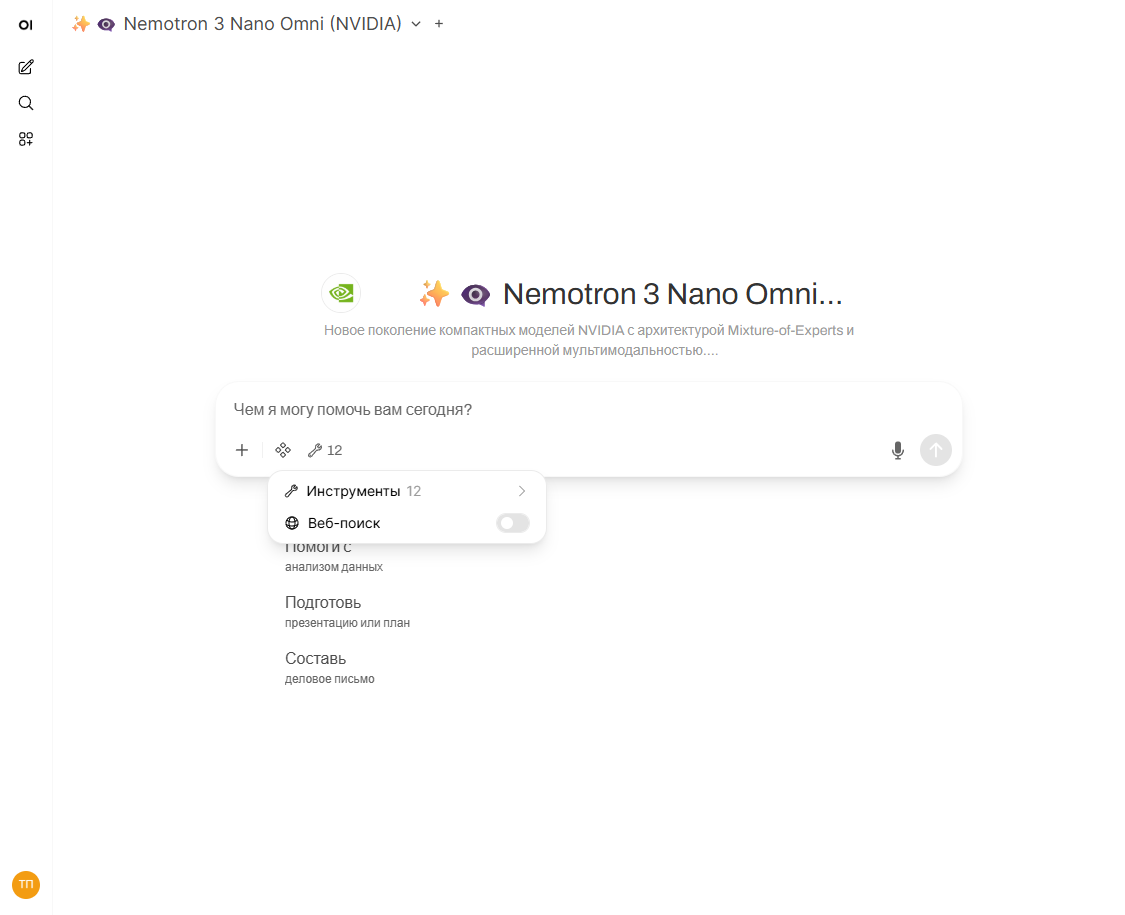The image size is (1125, 915).
Task: Select Nemotron 3 Nano Omni (NVIDIA) model name
Action: pyautogui.click(x=263, y=24)
